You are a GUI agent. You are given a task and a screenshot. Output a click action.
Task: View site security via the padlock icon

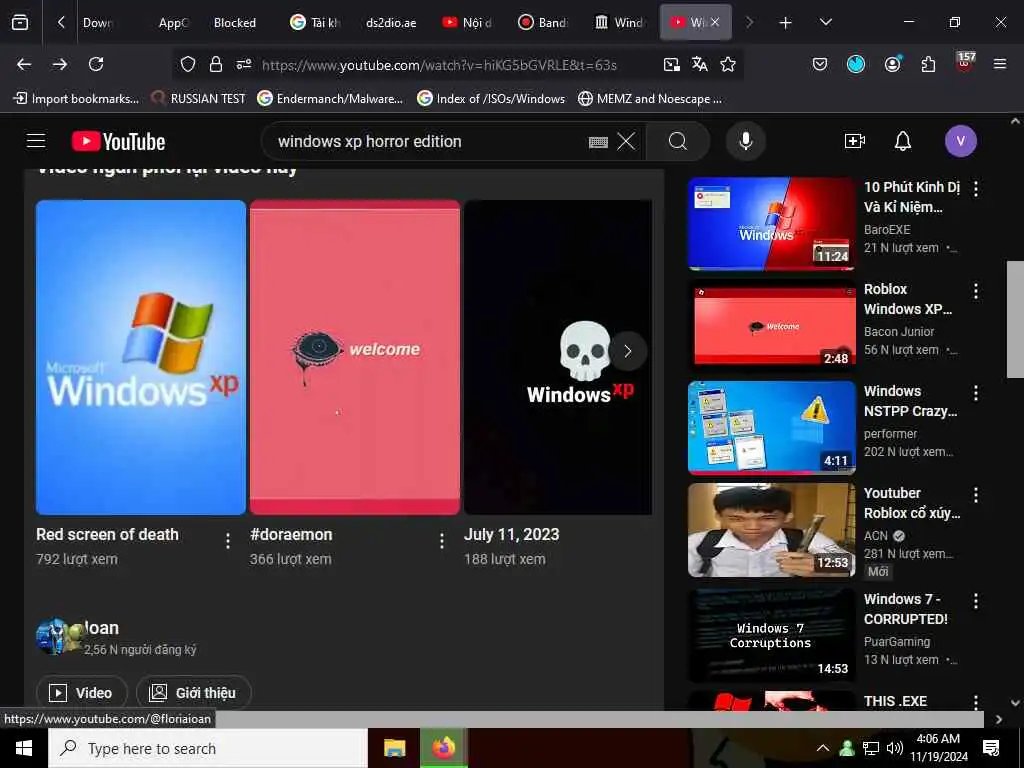click(x=216, y=64)
